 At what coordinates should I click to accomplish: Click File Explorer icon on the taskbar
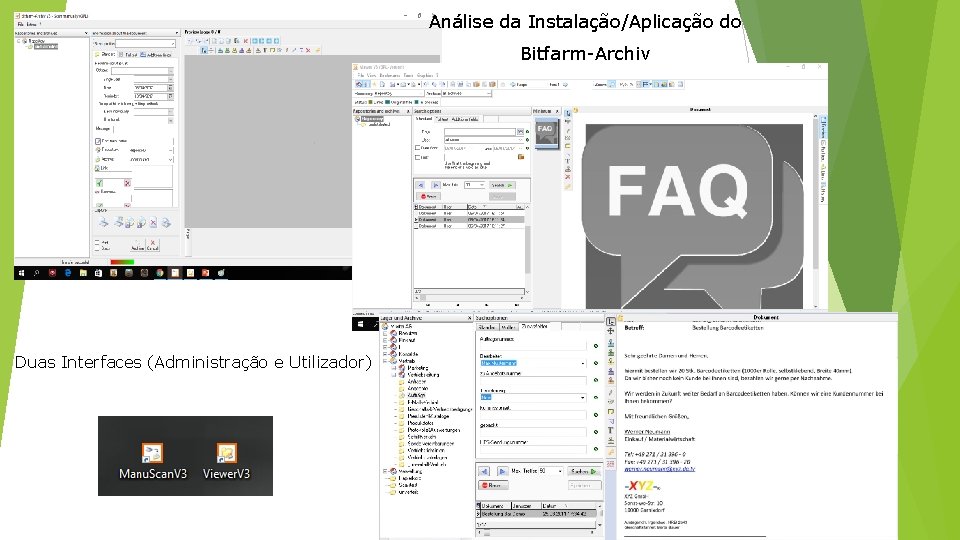(83, 272)
